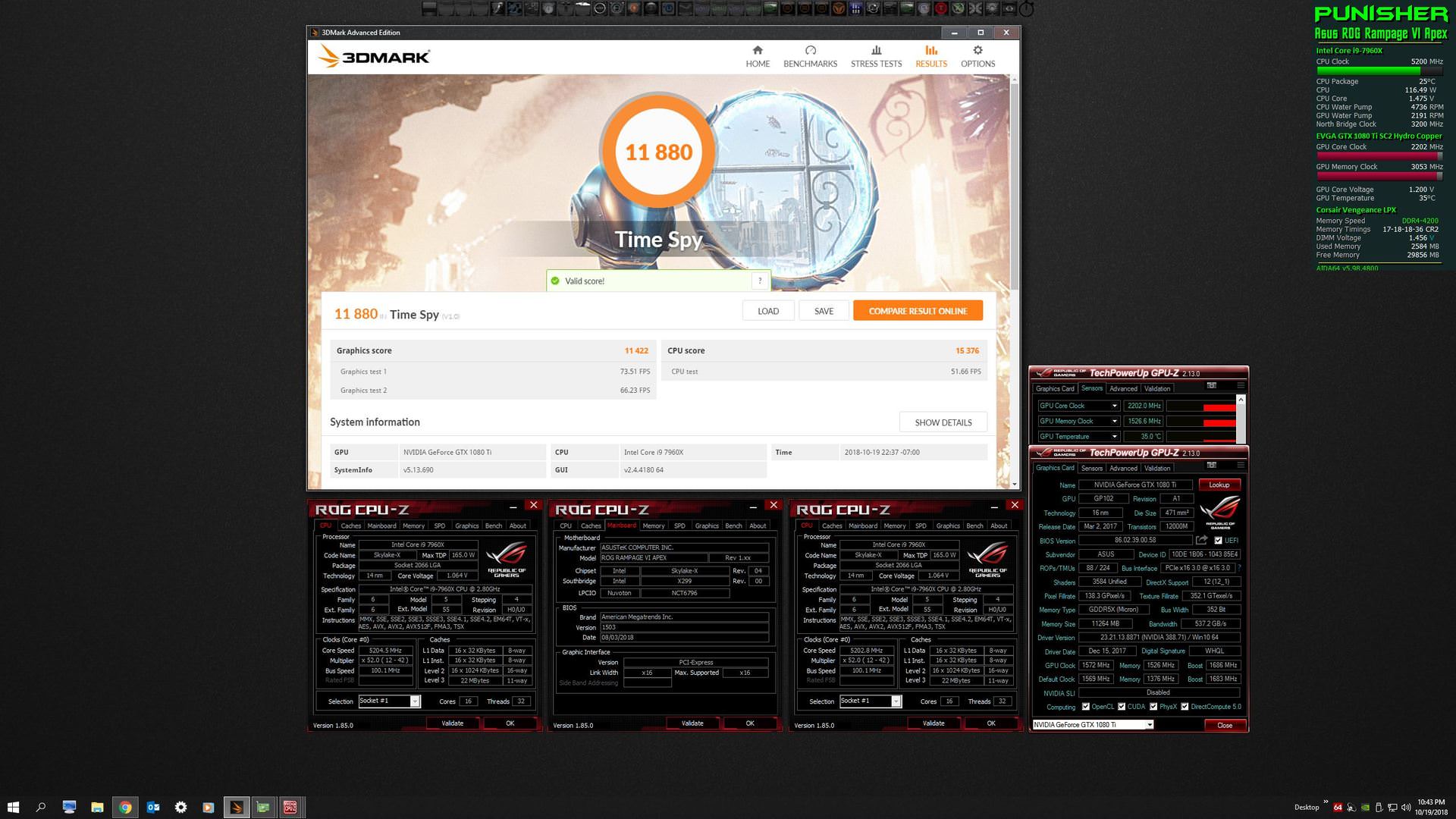Click the This PC monitor icon on the taskbar

pos(69,808)
